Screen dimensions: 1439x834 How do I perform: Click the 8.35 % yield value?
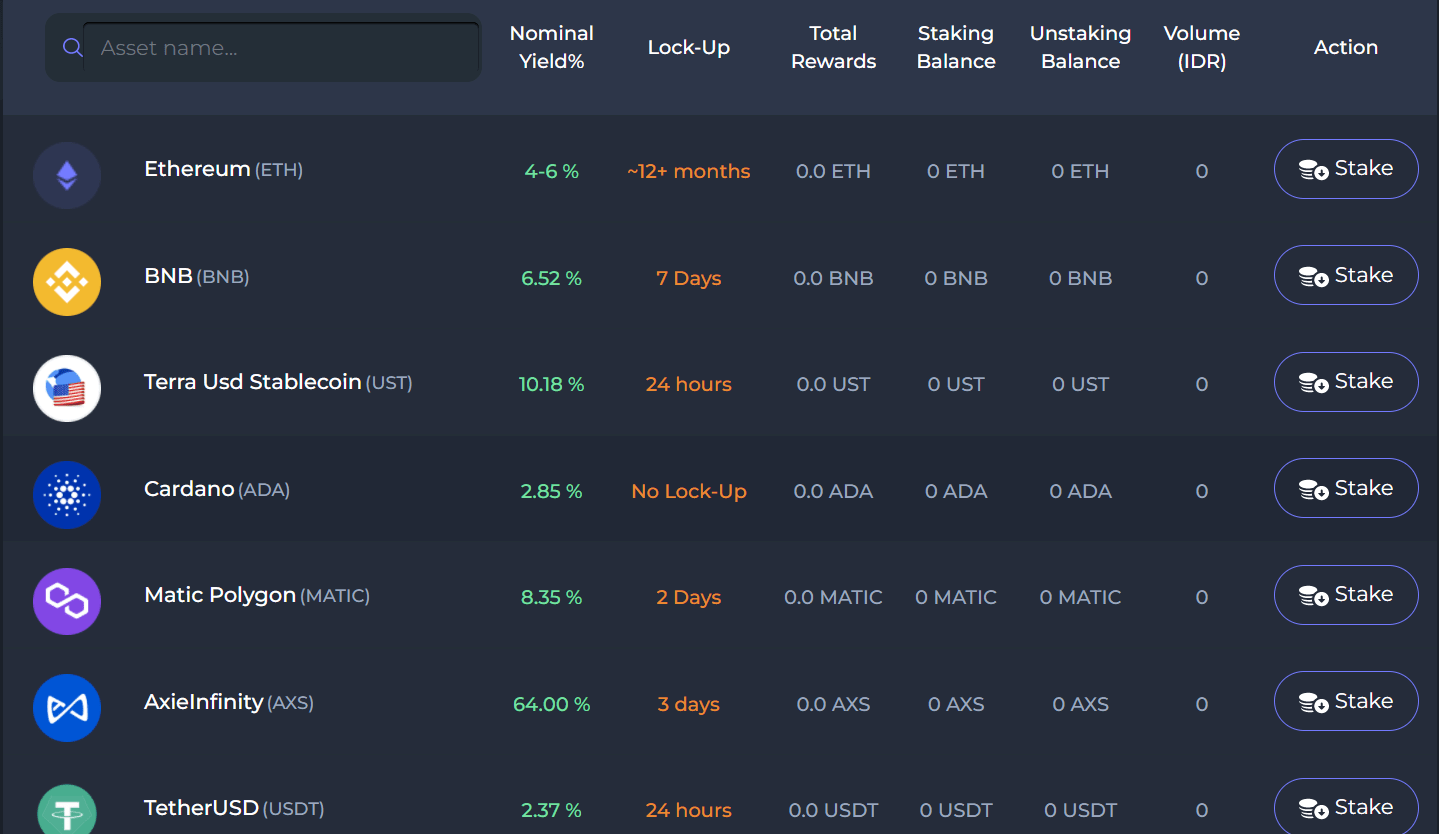(x=552, y=597)
